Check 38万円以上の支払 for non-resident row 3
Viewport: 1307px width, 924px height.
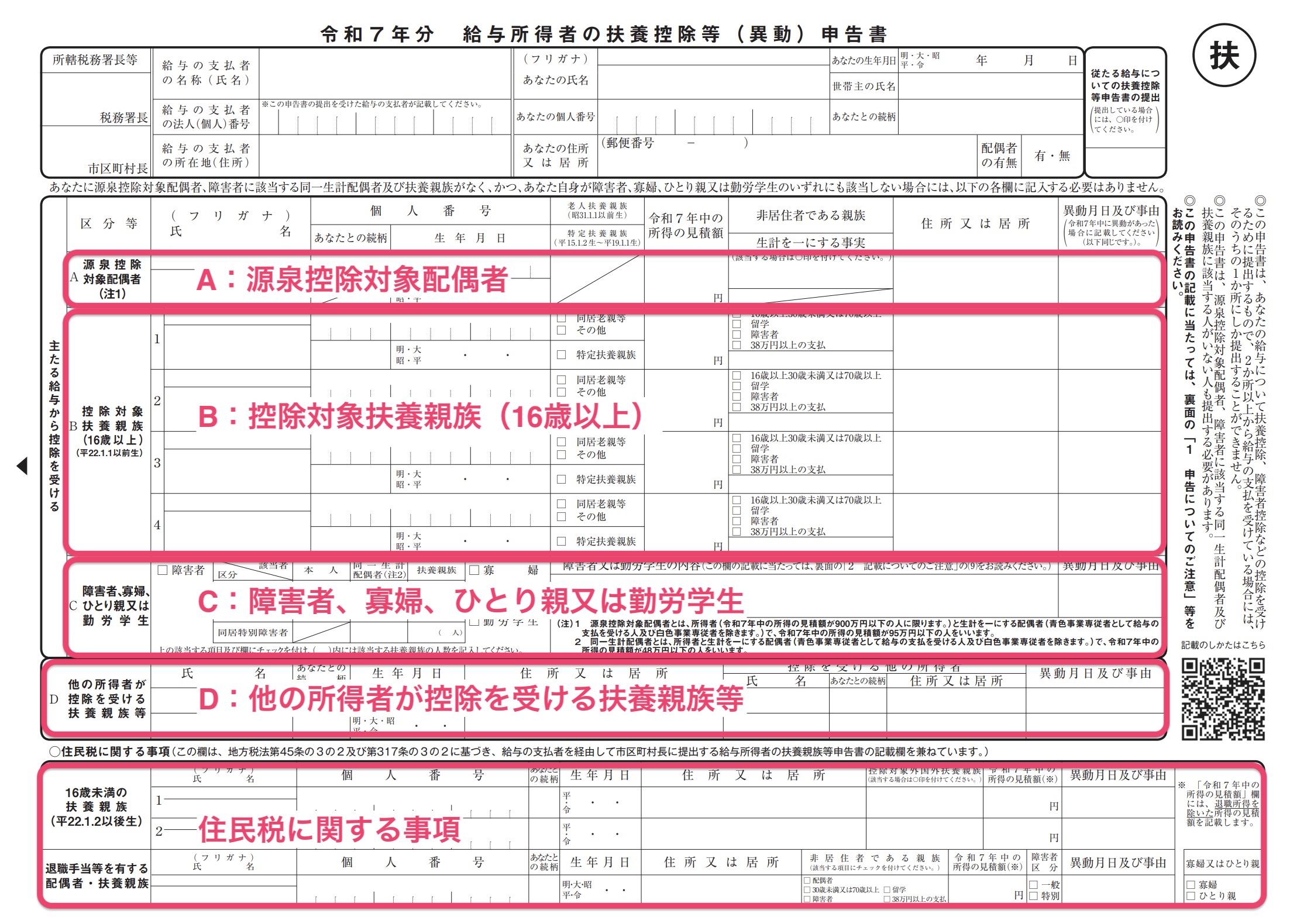point(737,470)
